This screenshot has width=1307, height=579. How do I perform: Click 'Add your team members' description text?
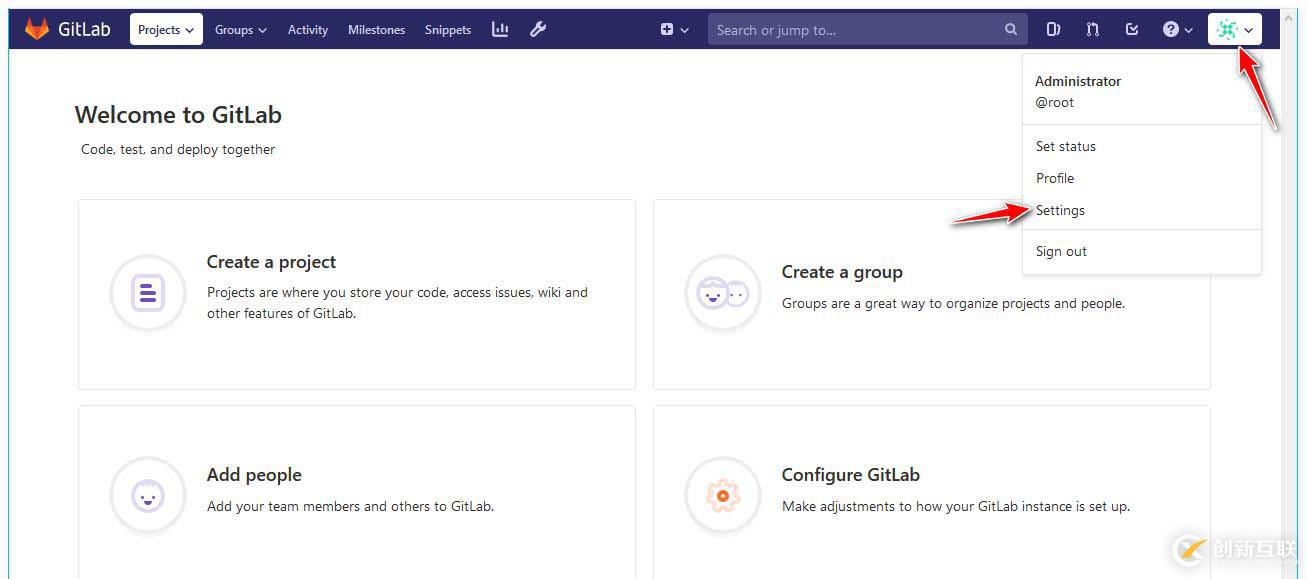point(351,506)
